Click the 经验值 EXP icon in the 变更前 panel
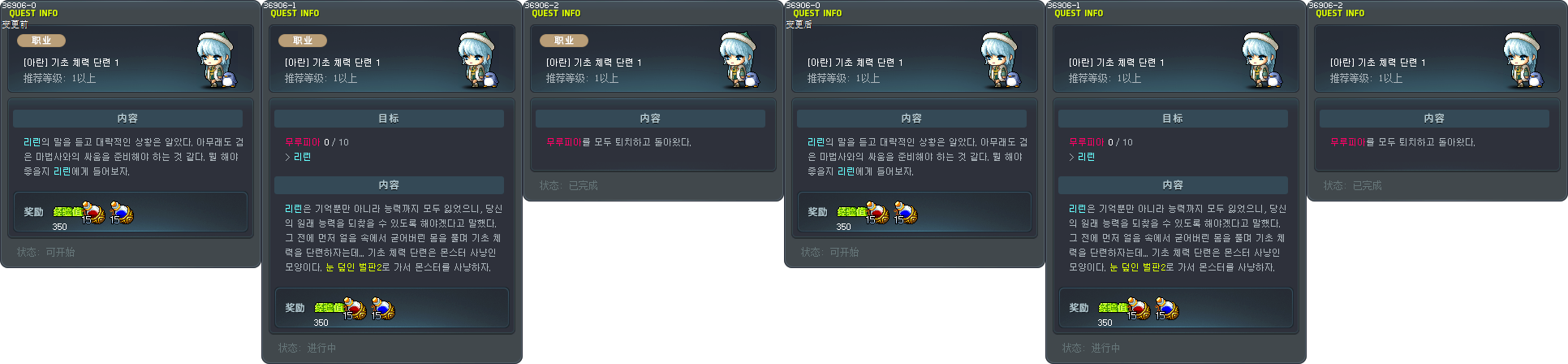 coord(67,211)
